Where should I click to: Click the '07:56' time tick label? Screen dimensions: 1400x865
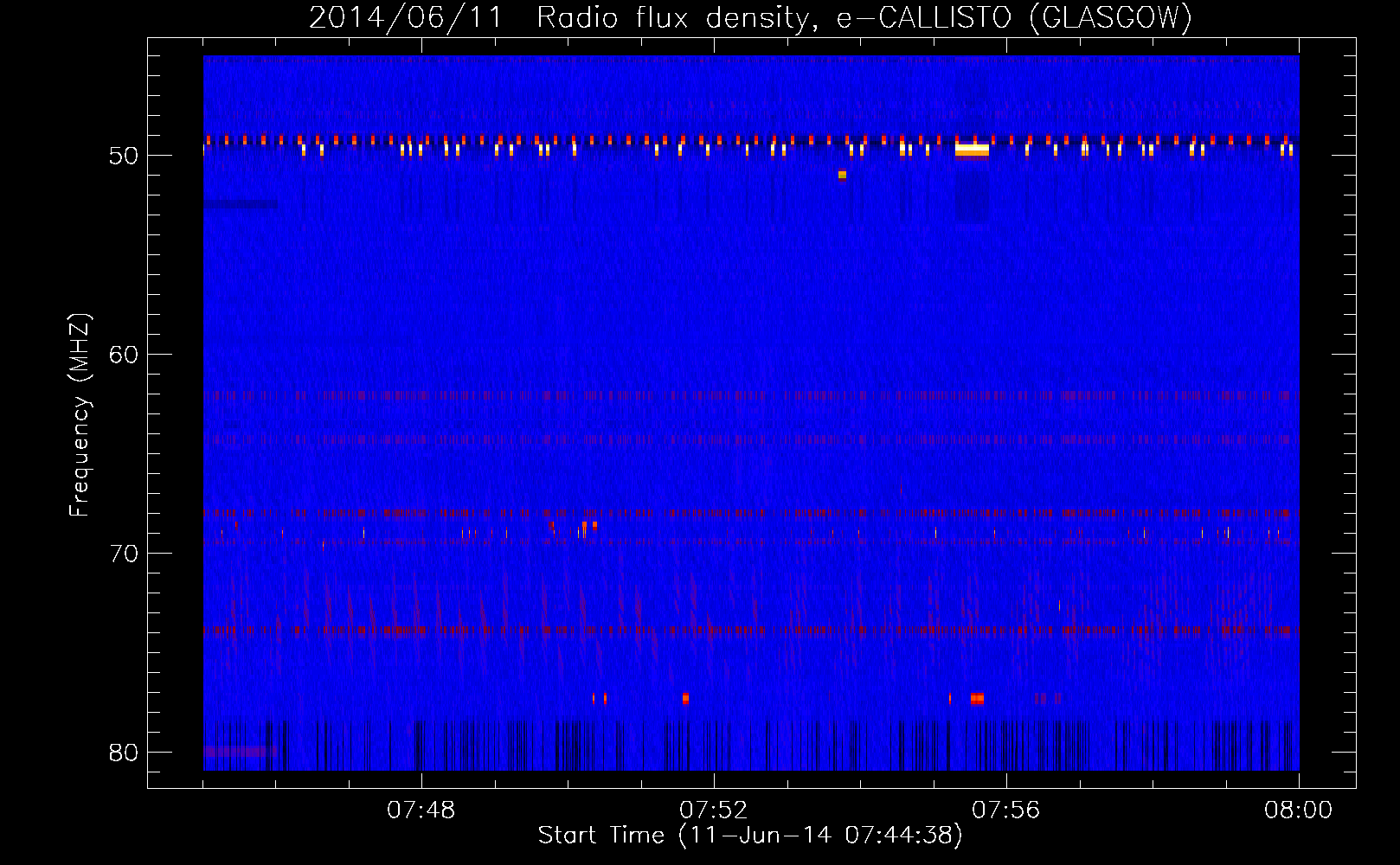click(1005, 811)
